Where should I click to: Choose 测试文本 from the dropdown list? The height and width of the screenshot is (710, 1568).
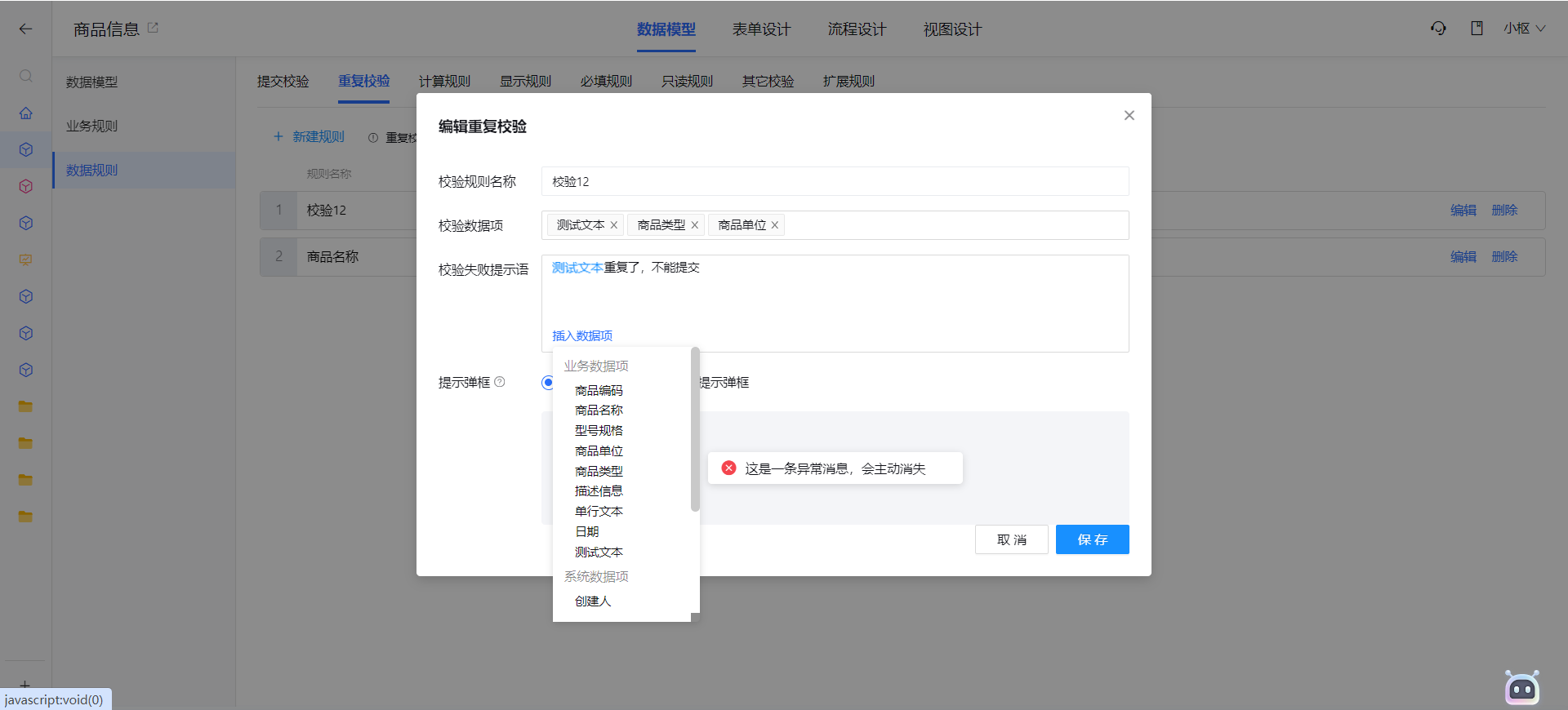[x=599, y=552]
